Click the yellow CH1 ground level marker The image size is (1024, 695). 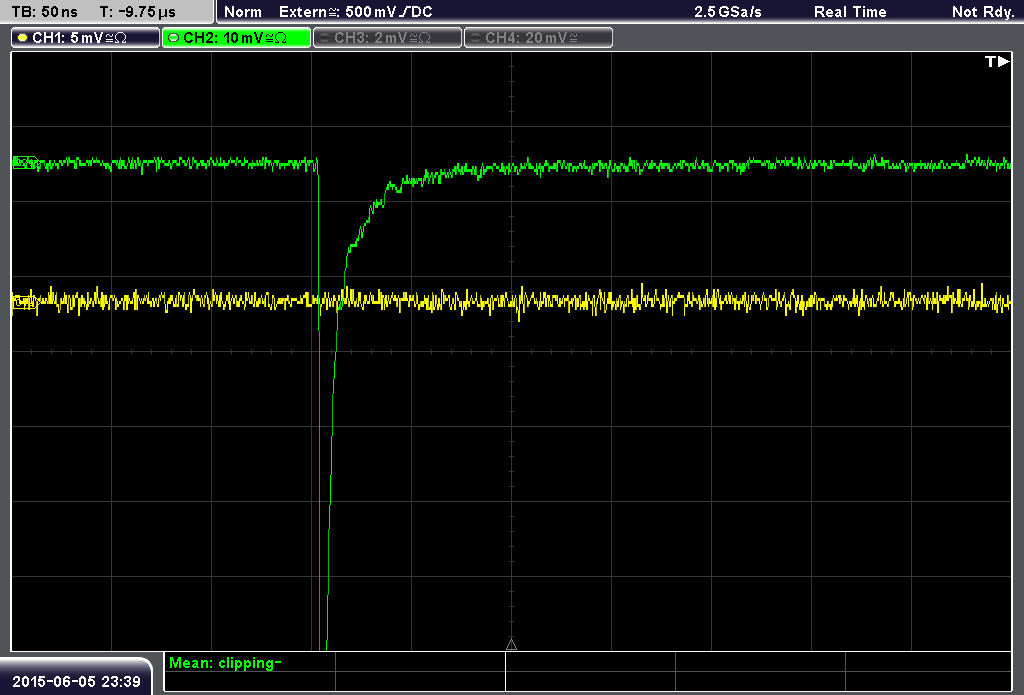25,302
